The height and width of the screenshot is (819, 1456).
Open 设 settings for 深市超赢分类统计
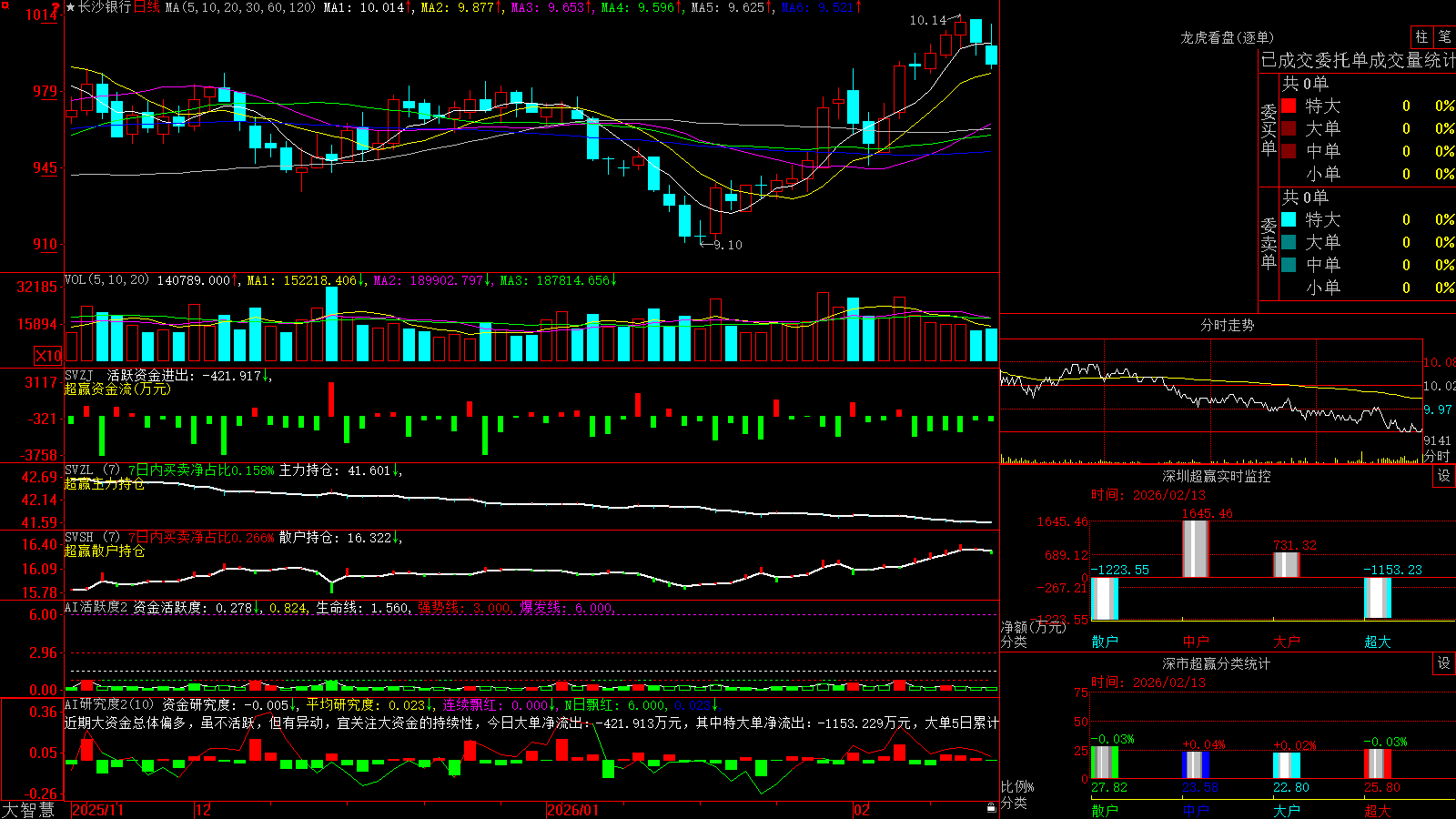[x=1444, y=664]
